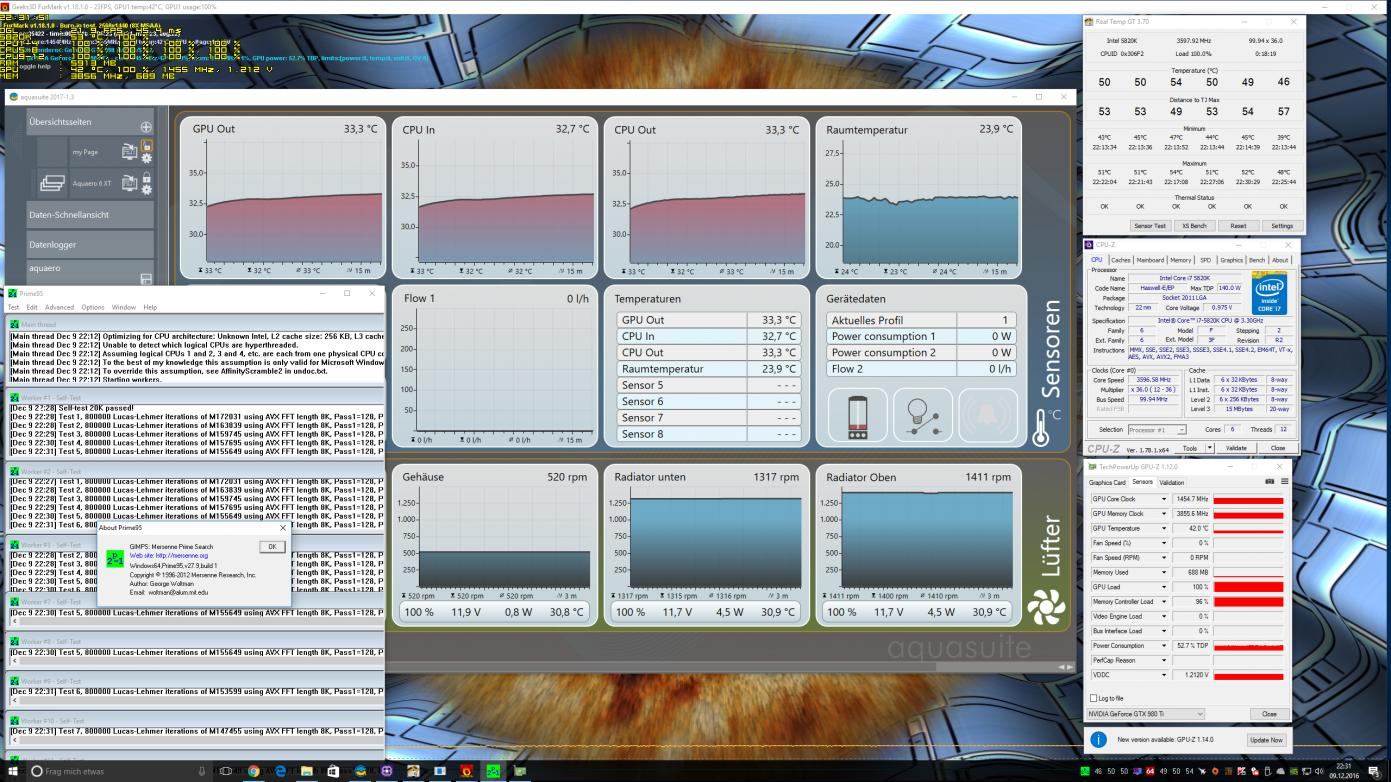Viewport: 1391px width, 782px height.
Task: Click GPU-Z update info icon
Action: (1099, 740)
